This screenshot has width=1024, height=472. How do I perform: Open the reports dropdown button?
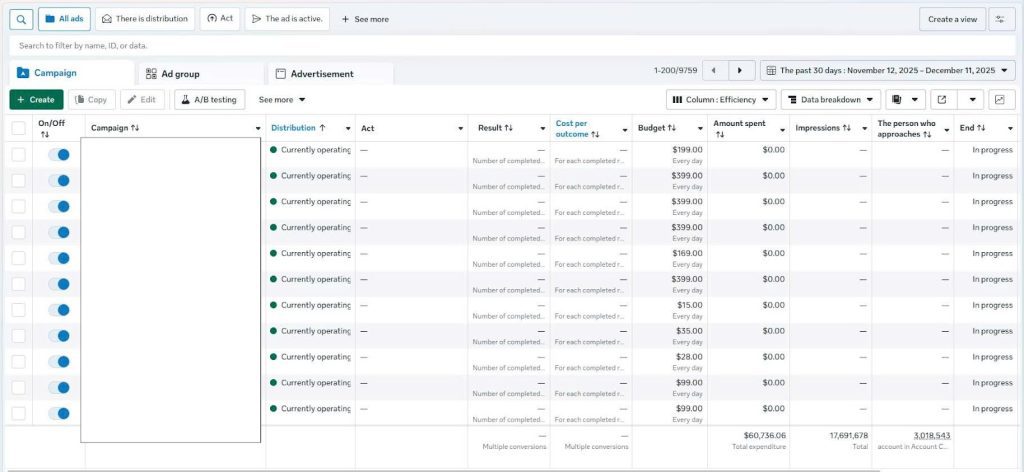[905, 100]
